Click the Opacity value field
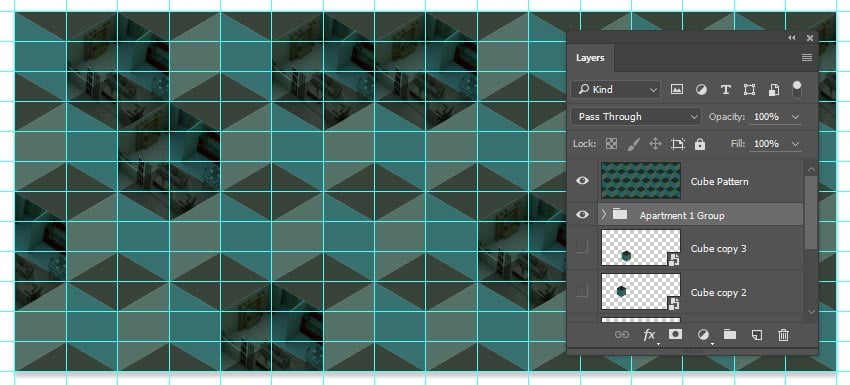 (x=767, y=117)
